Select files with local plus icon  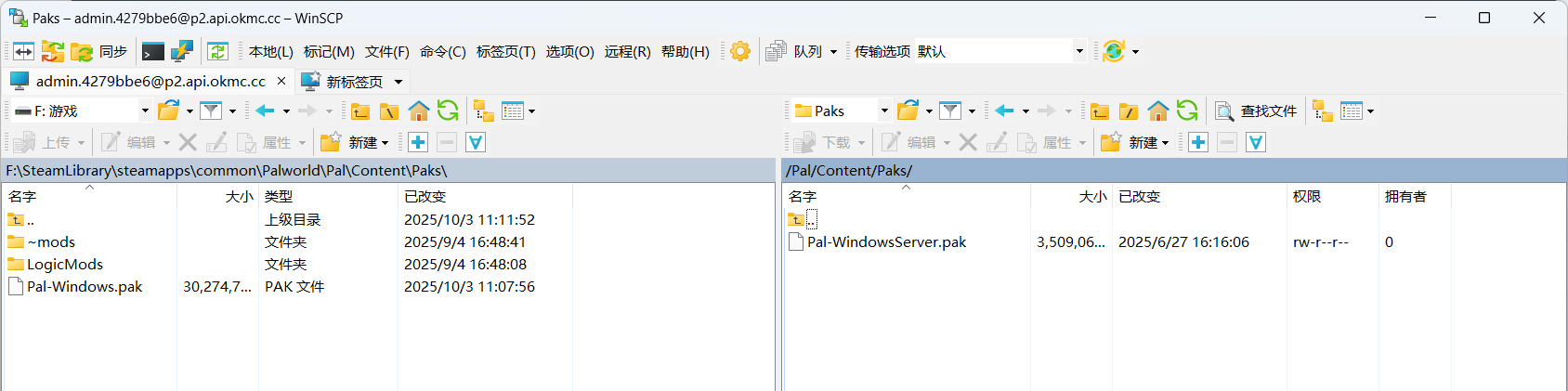point(418,142)
